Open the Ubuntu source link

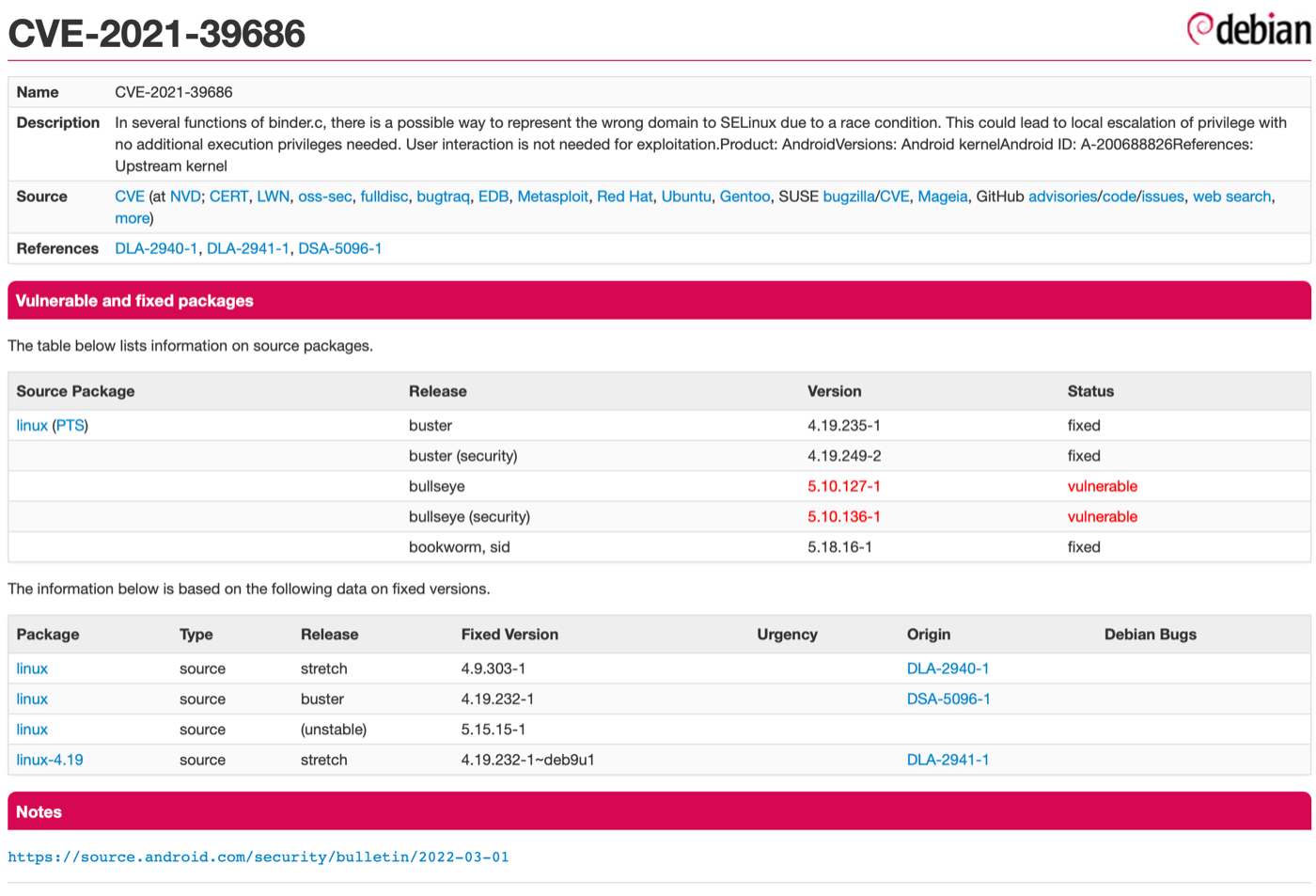686,196
